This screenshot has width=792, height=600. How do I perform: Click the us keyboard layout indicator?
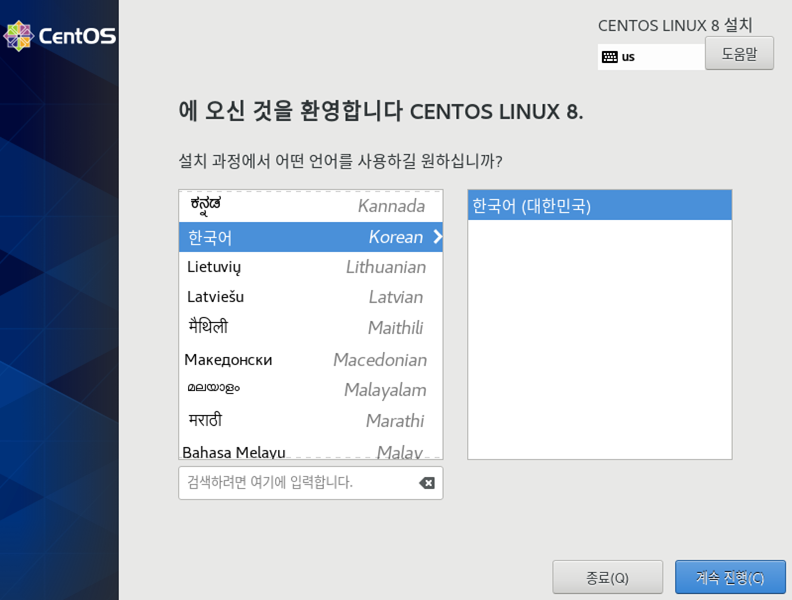click(x=651, y=57)
